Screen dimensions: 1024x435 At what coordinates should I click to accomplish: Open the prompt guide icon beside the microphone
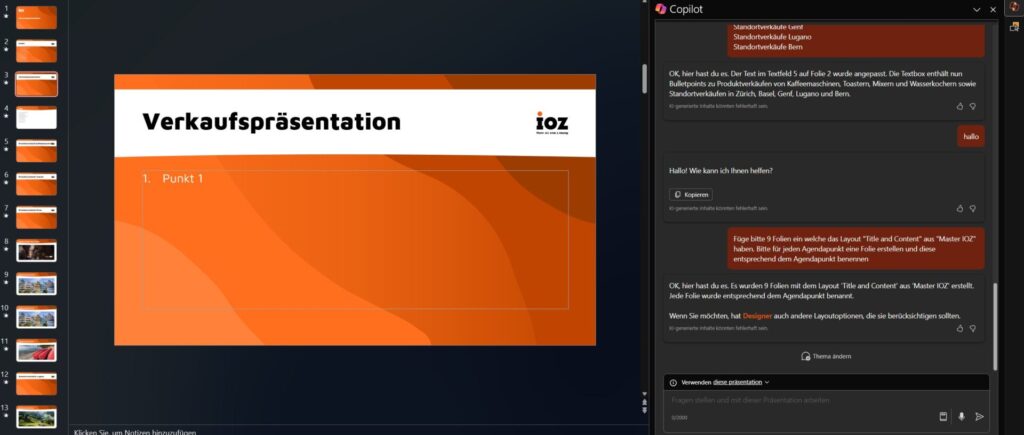click(x=943, y=417)
